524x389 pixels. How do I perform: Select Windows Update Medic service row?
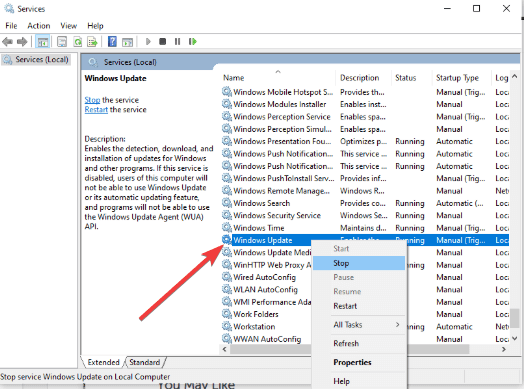[267, 252]
